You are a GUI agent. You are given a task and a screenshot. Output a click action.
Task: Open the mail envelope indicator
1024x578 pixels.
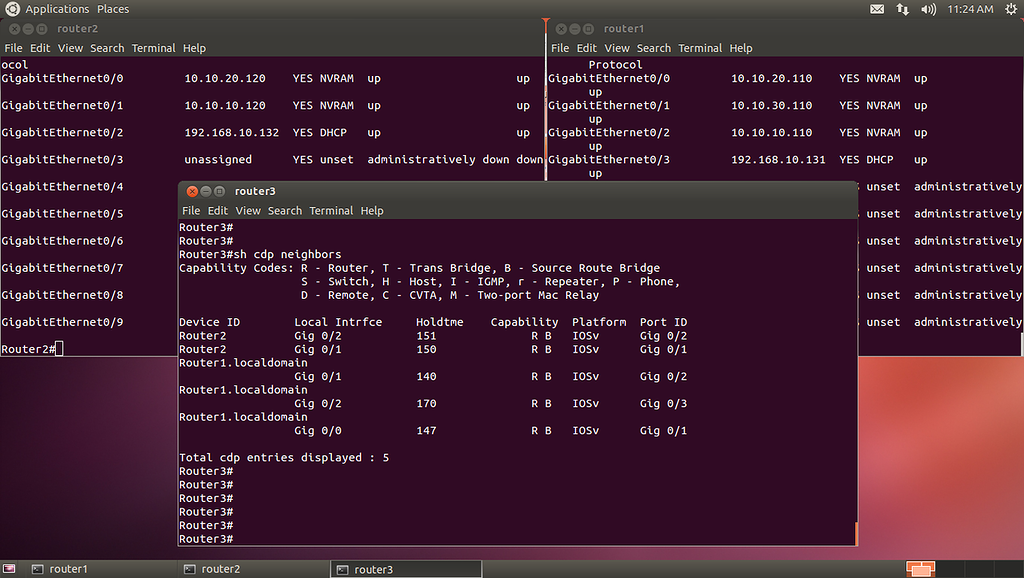[877, 9]
